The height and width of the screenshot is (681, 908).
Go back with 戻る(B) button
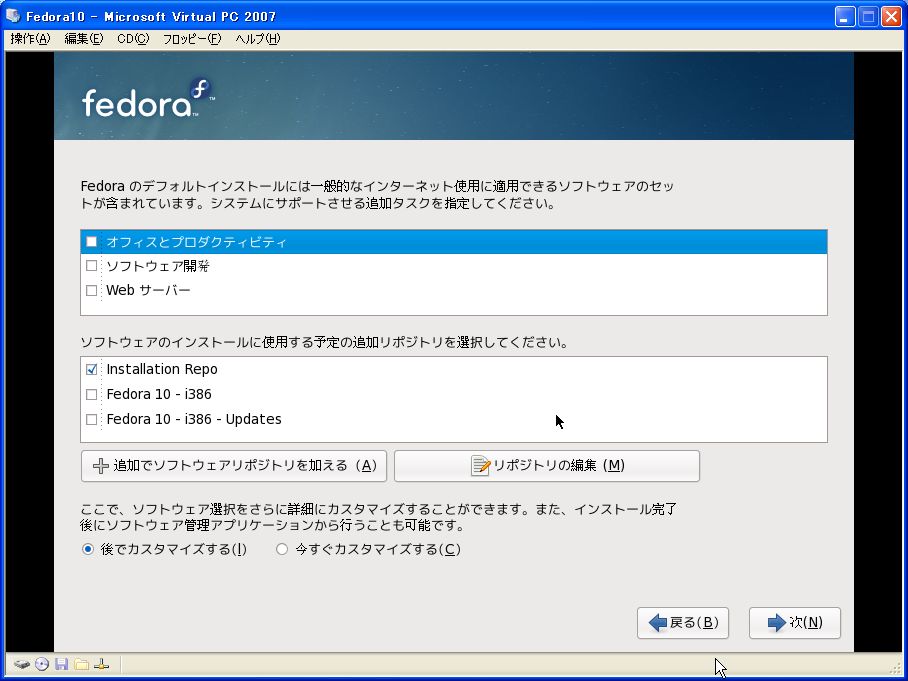click(683, 623)
